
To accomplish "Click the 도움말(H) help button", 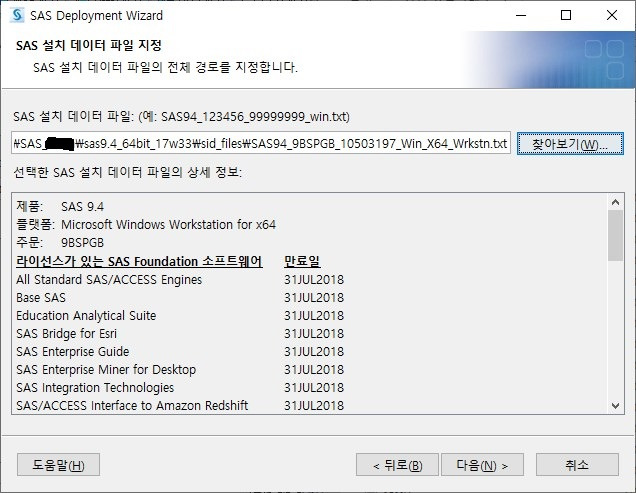I will [58, 465].
